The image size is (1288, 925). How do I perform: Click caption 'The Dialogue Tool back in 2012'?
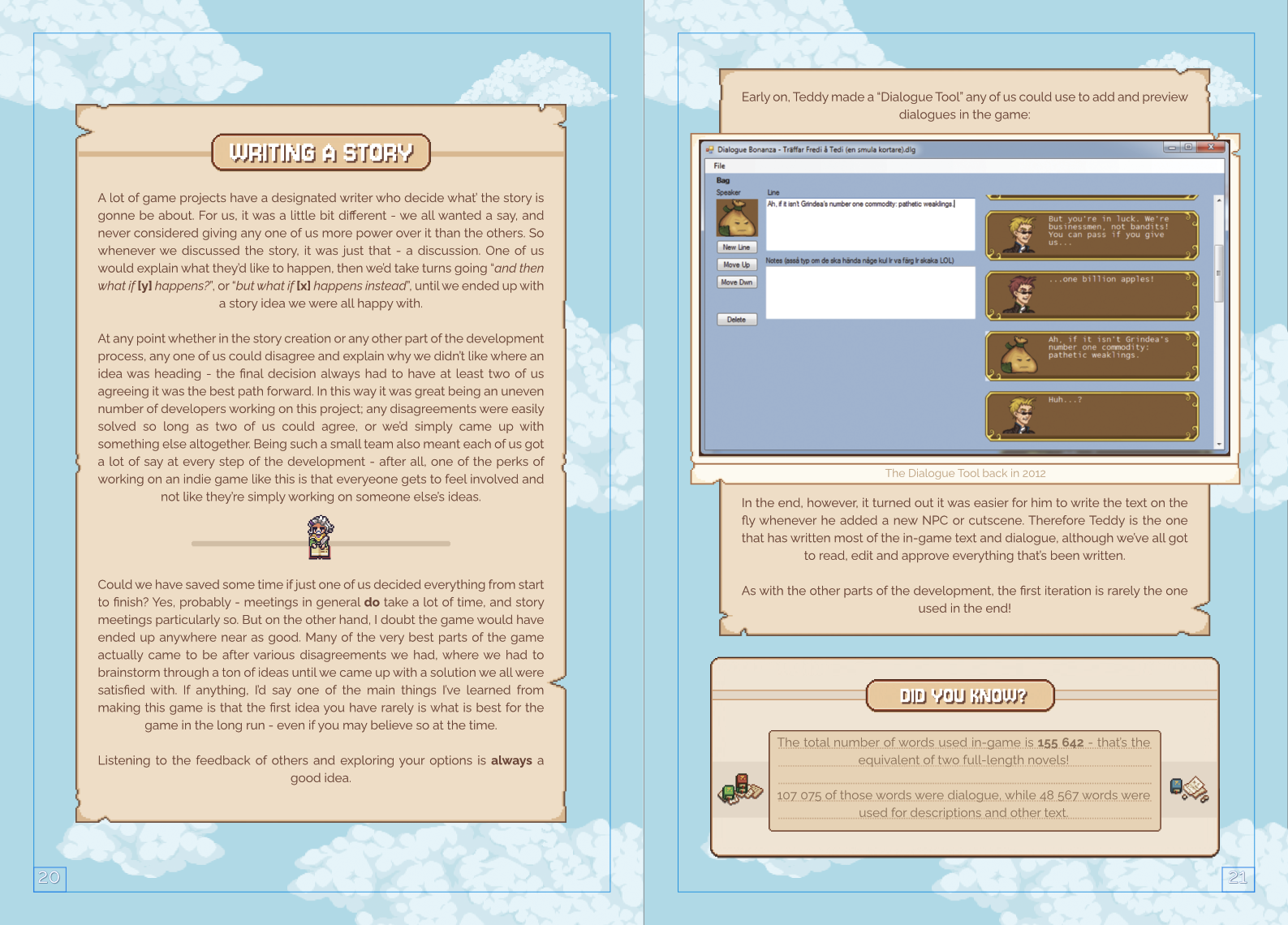pos(965,473)
